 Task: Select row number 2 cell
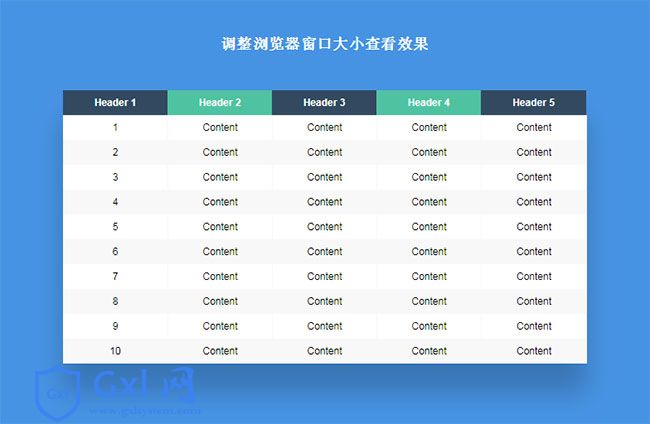(x=115, y=152)
